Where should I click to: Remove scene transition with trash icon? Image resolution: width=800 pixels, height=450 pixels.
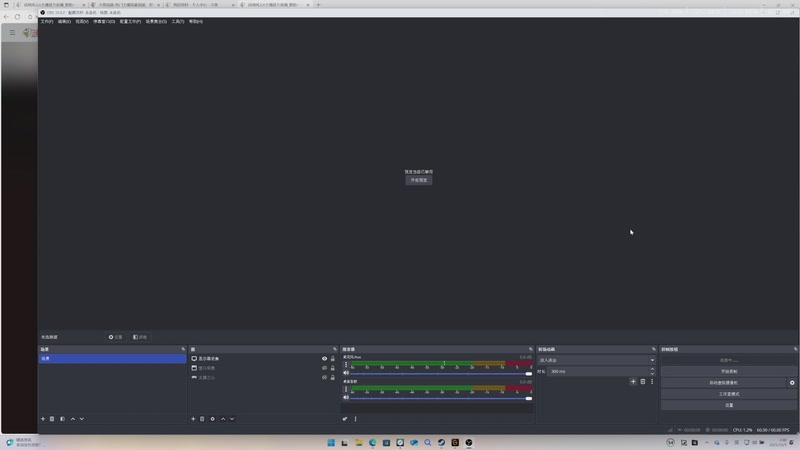pos(643,382)
